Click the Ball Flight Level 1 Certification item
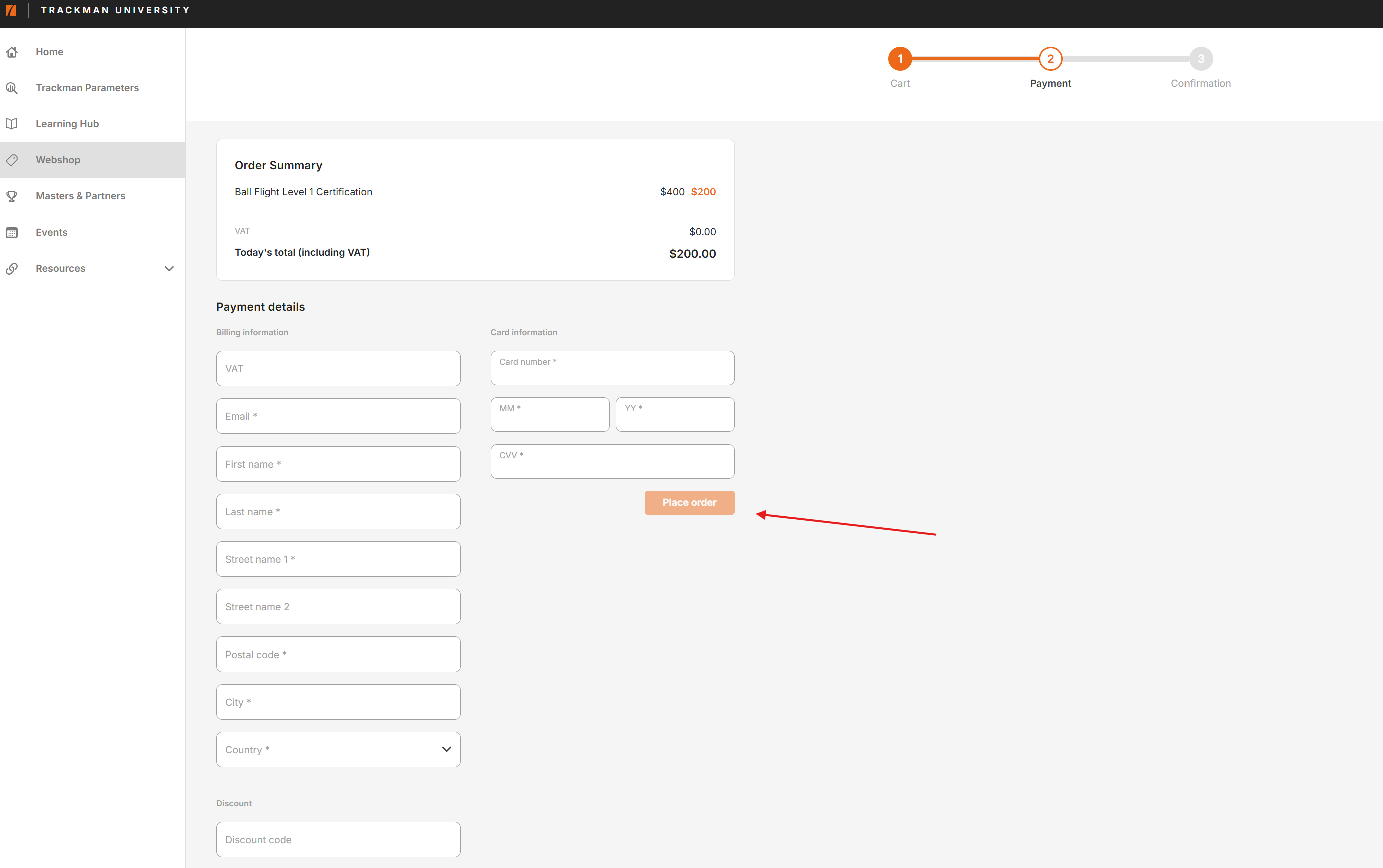1383x868 pixels. point(304,192)
